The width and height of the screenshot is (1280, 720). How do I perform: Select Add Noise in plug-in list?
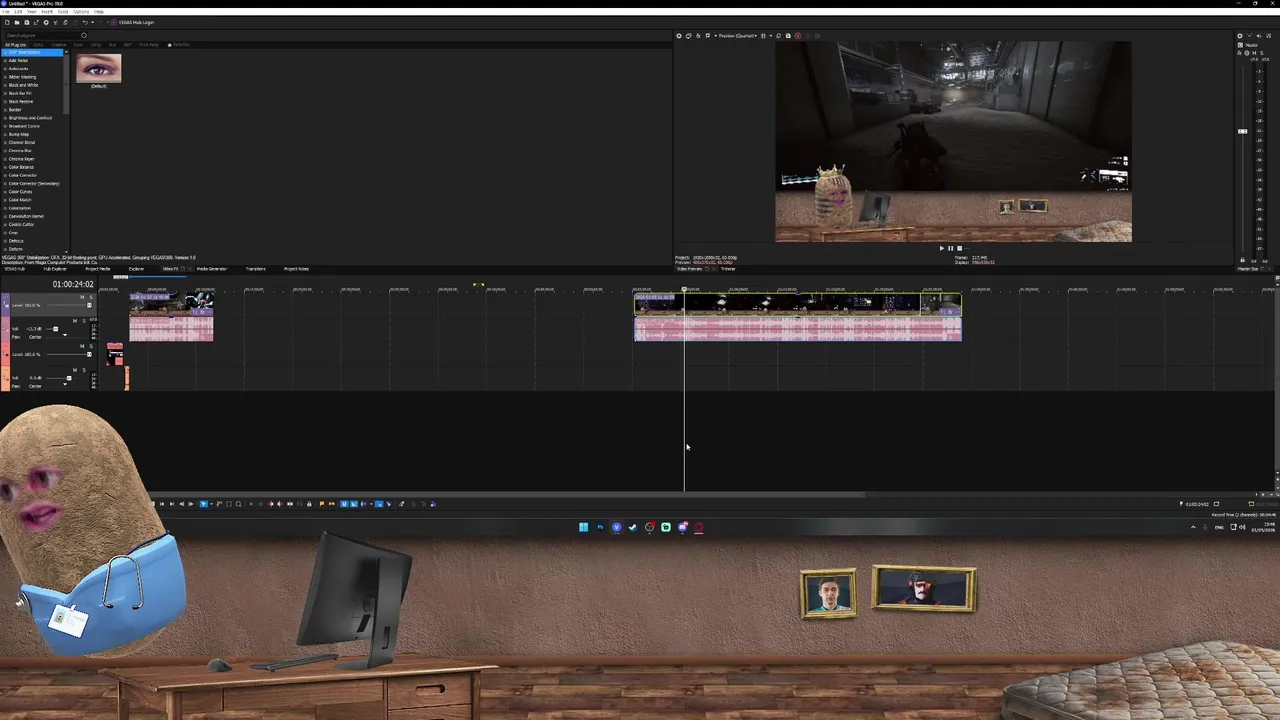pos(18,60)
